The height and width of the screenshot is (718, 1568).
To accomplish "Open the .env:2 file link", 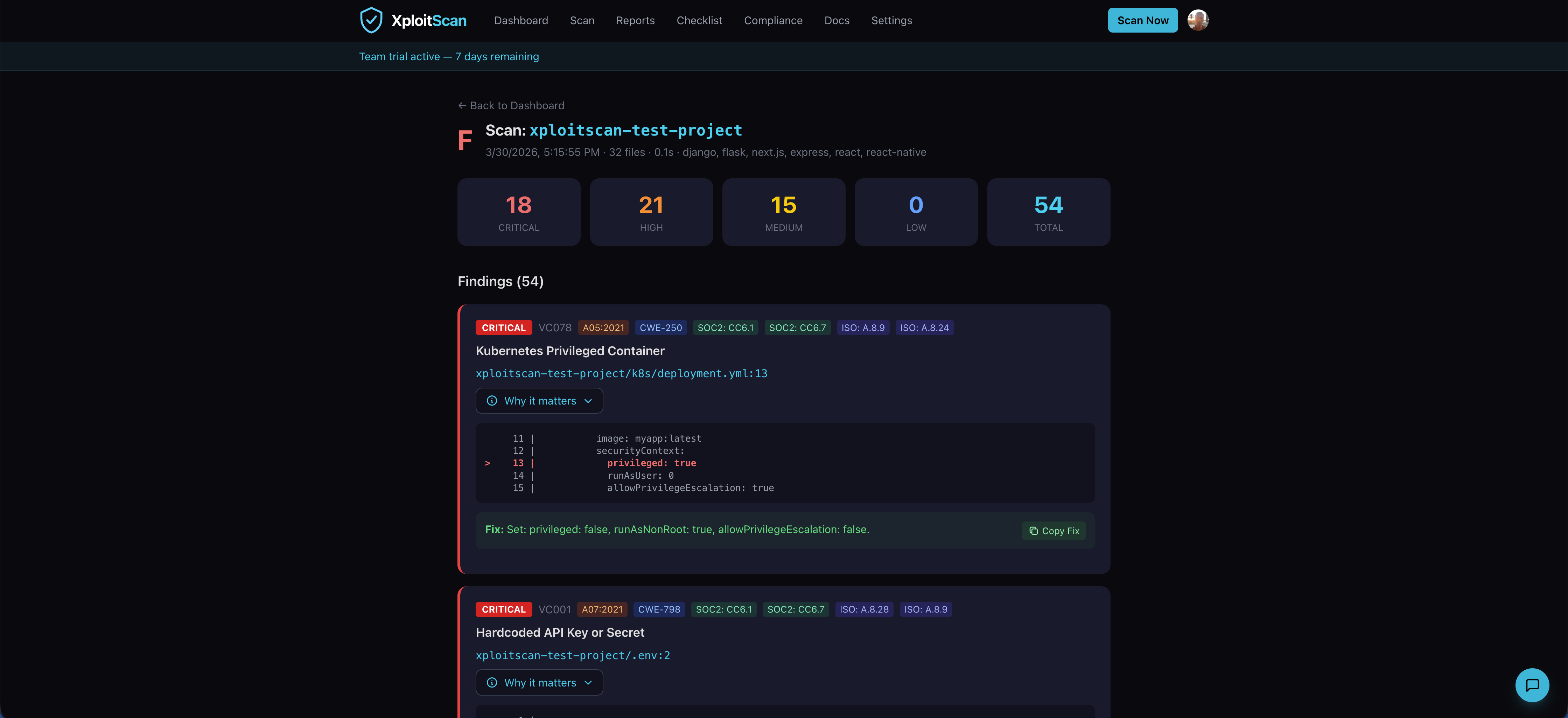I will (x=572, y=655).
